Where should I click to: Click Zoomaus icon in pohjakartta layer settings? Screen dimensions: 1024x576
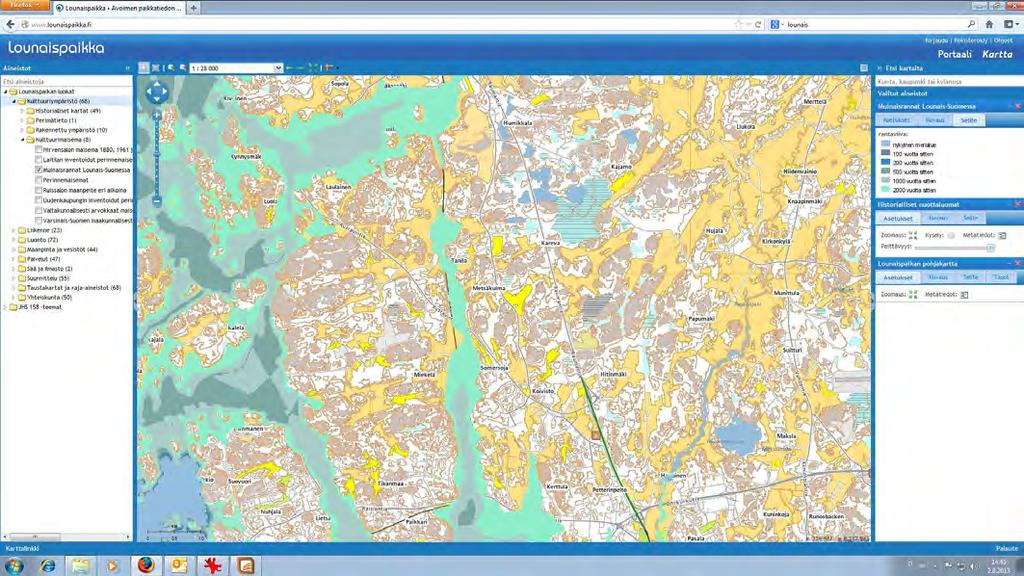(x=912, y=295)
